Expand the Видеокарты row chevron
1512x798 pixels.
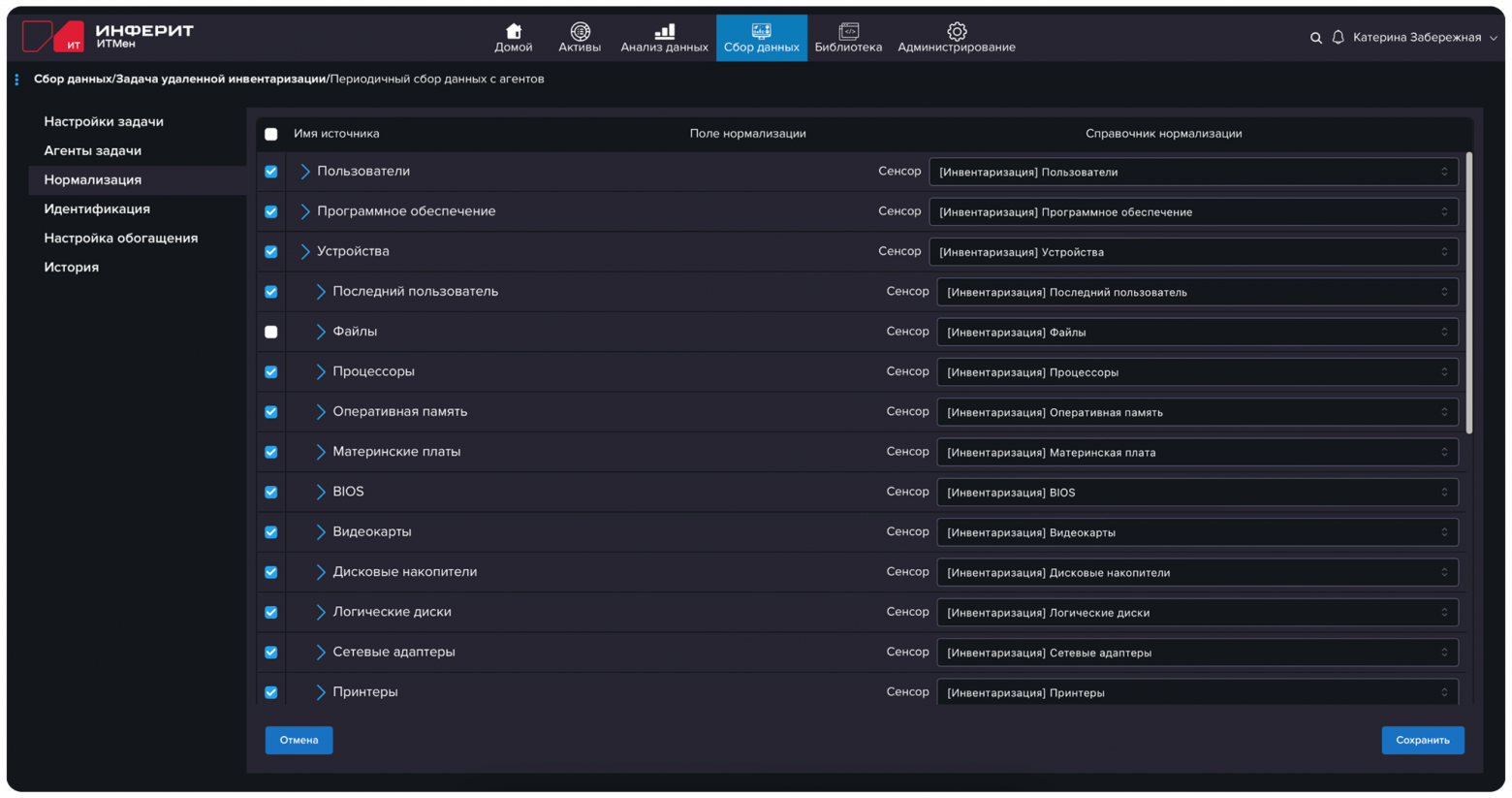click(x=320, y=532)
